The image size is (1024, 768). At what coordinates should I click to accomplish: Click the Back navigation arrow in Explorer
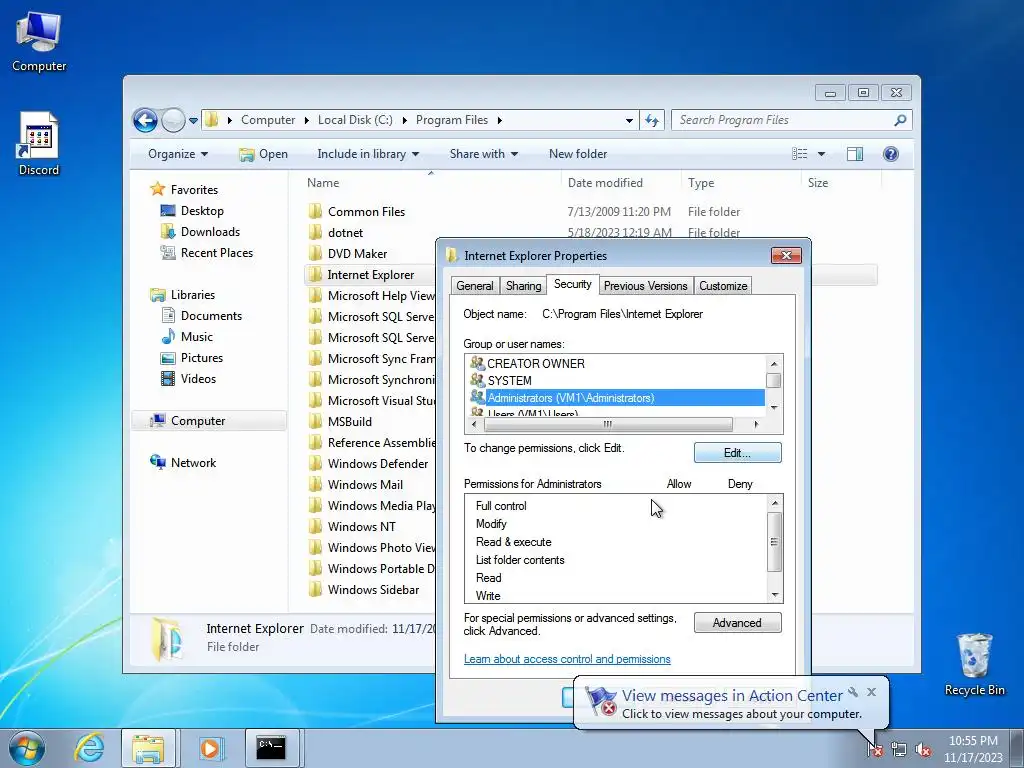[x=145, y=120]
